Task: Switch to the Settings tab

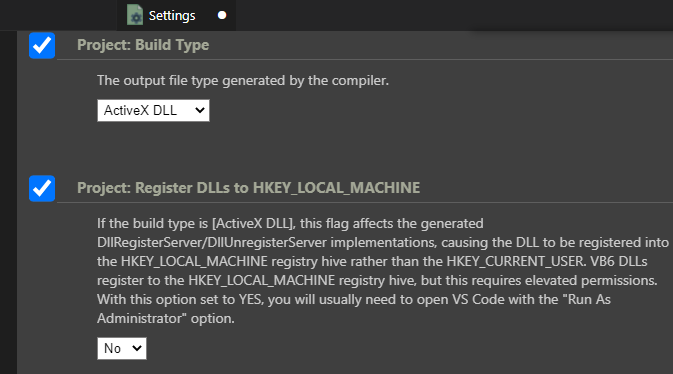Action: (176, 15)
